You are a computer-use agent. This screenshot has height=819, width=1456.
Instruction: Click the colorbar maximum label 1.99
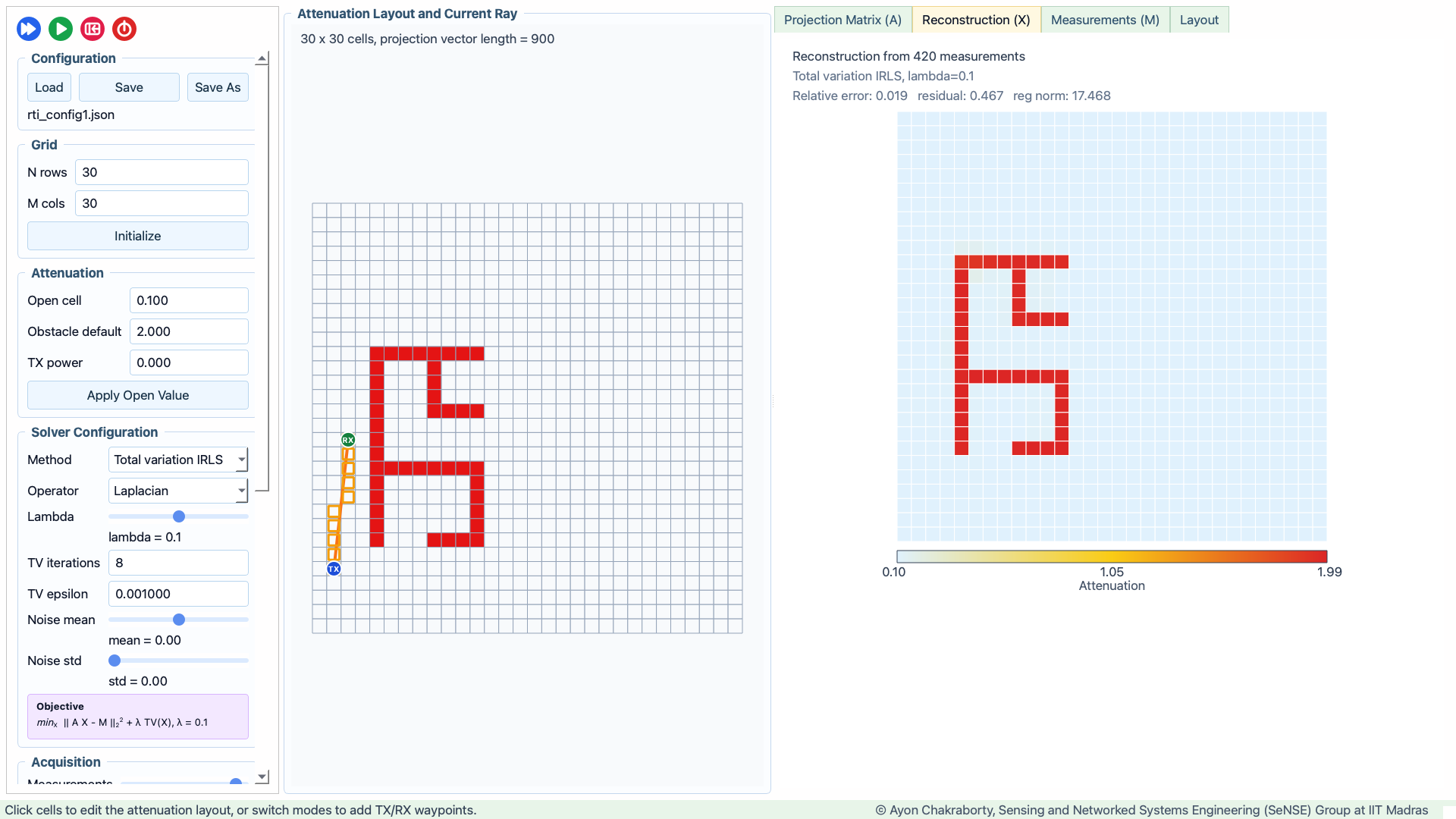pyautogui.click(x=1329, y=572)
